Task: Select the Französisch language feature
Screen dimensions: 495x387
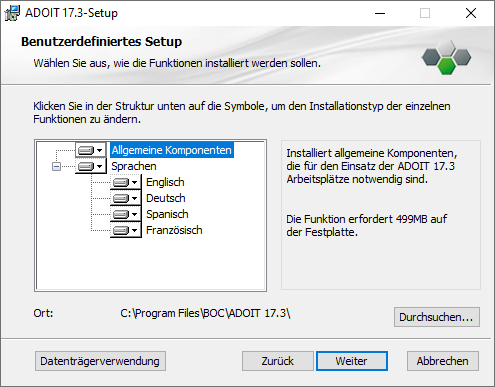Action: click(174, 230)
